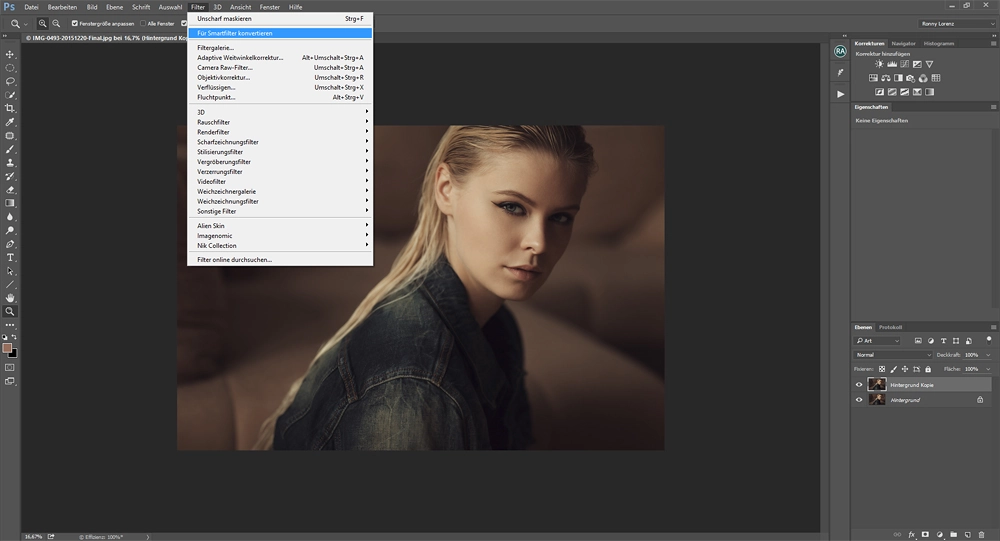
Task: Select the Elliptical Marquee tool
Action: pyautogui.click(x=10, y=68)
